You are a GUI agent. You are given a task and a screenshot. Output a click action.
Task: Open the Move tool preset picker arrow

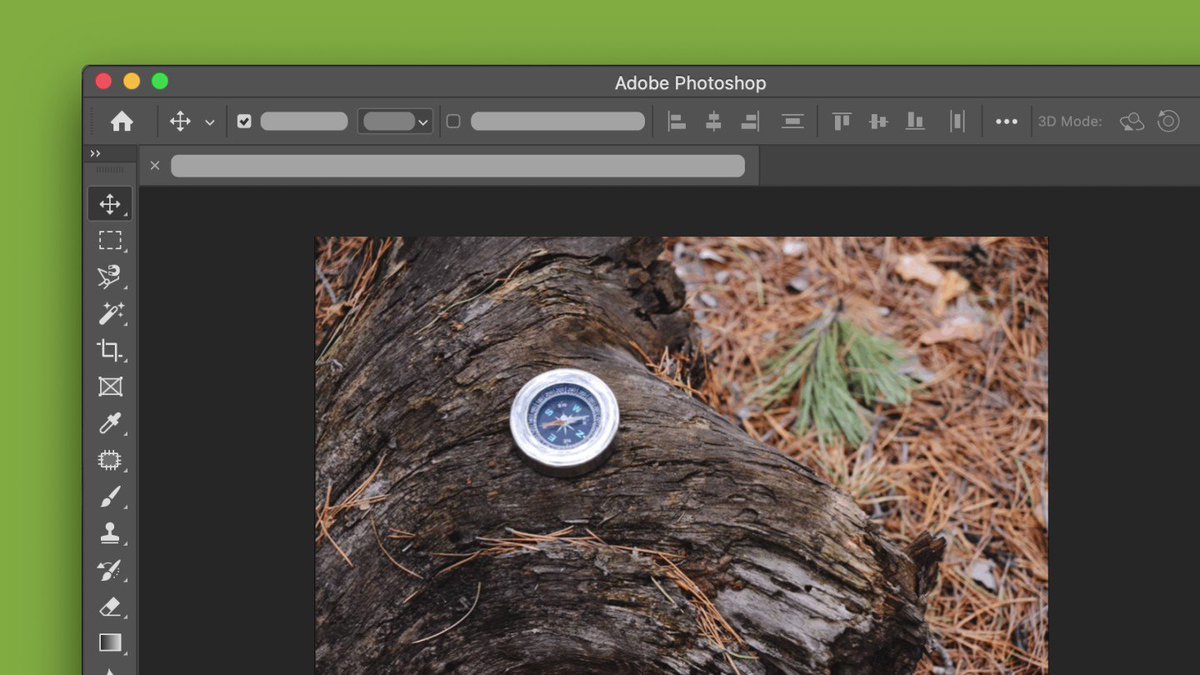209,122
